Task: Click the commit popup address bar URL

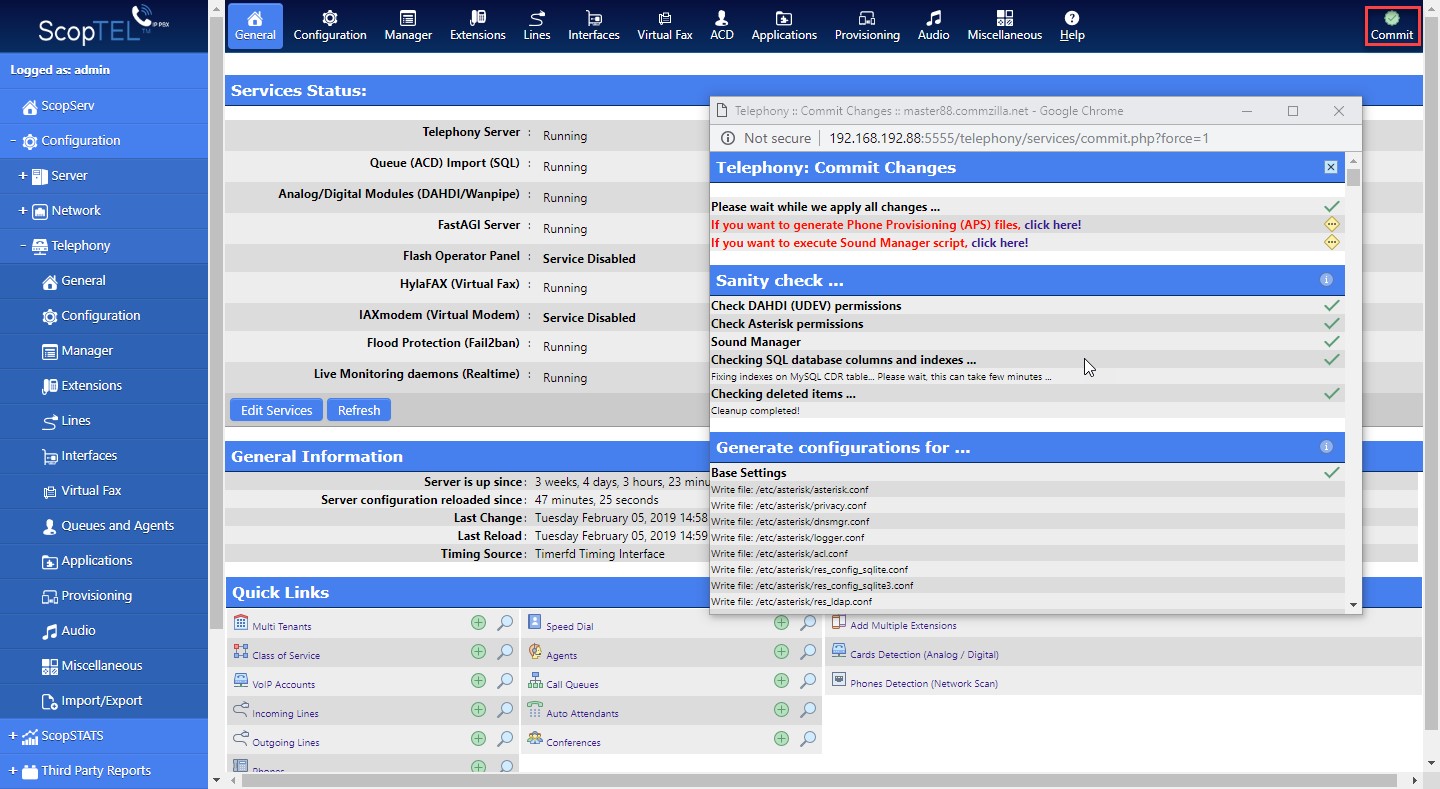Action: click(x=1019, y=138)
